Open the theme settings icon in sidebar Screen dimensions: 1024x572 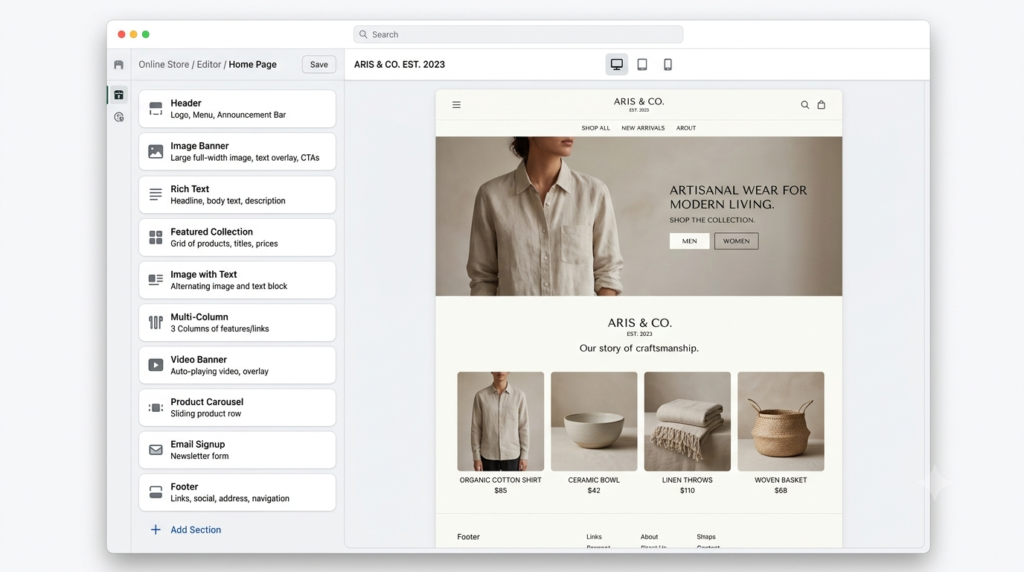click(118, 118)
